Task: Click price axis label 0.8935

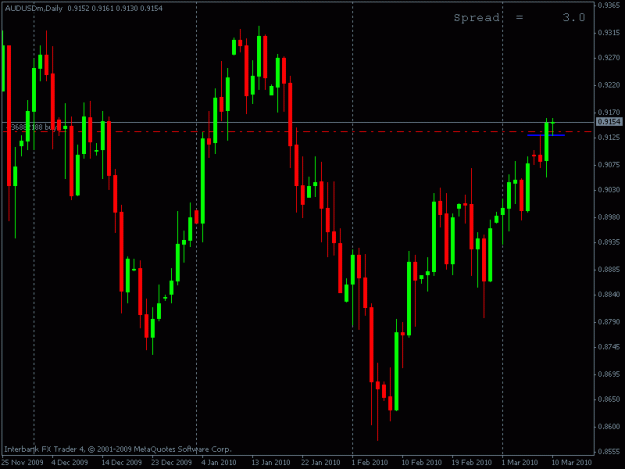Action: click(x=609, y=242)
